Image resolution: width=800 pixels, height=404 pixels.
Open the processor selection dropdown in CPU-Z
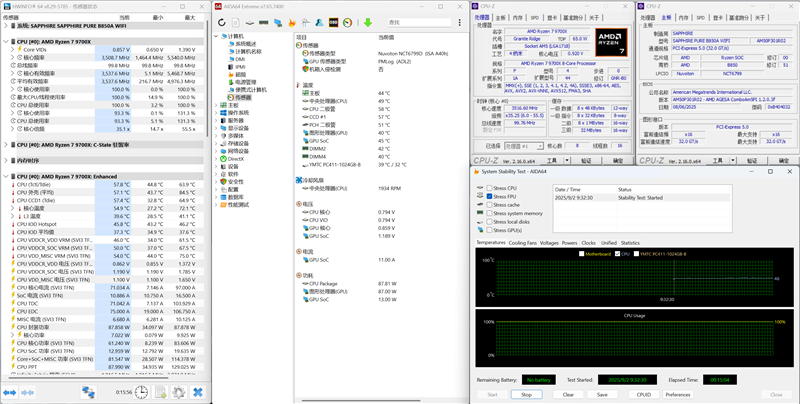point(523,146)
